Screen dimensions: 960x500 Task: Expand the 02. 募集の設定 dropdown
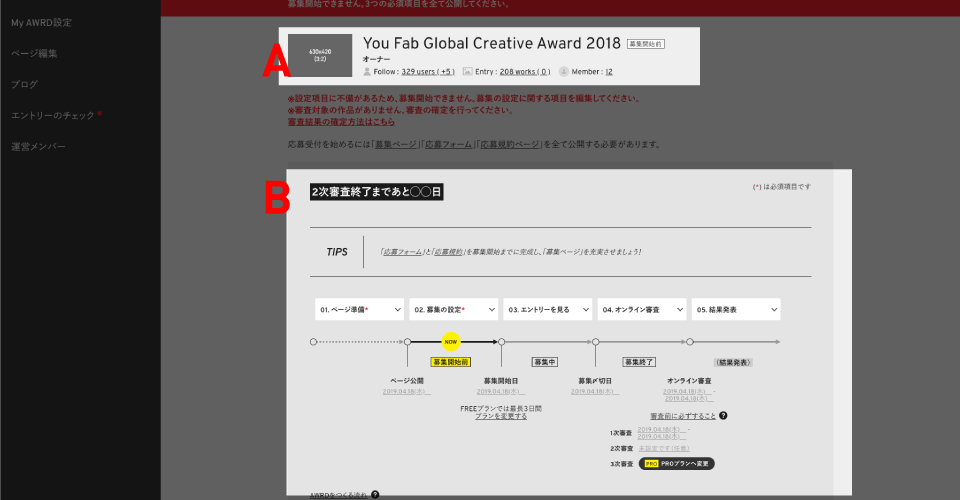[x=454, y=309]
